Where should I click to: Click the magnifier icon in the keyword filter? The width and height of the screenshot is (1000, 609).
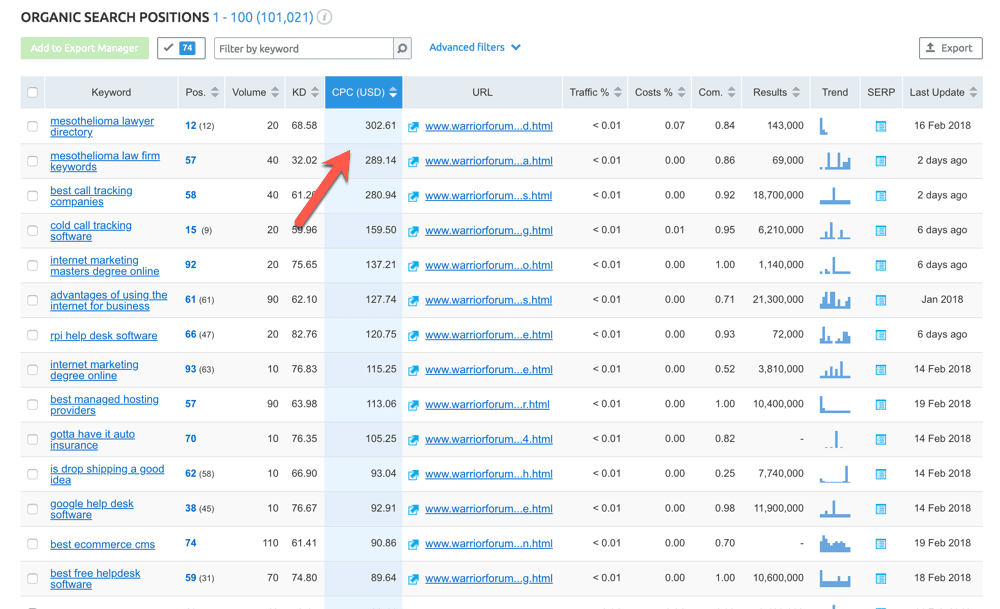pos(401,47)
